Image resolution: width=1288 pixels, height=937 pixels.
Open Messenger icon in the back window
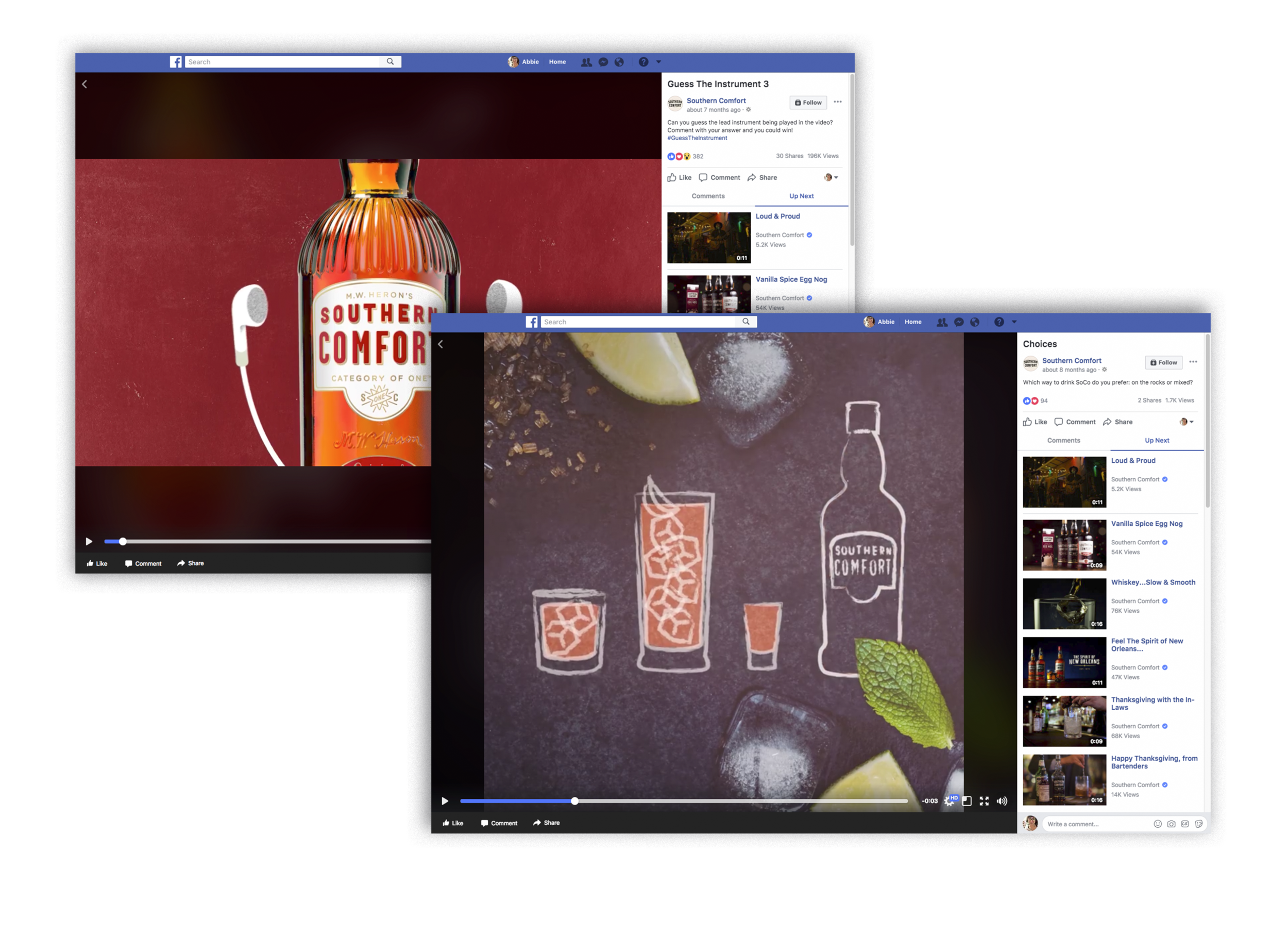coord(603,62)
